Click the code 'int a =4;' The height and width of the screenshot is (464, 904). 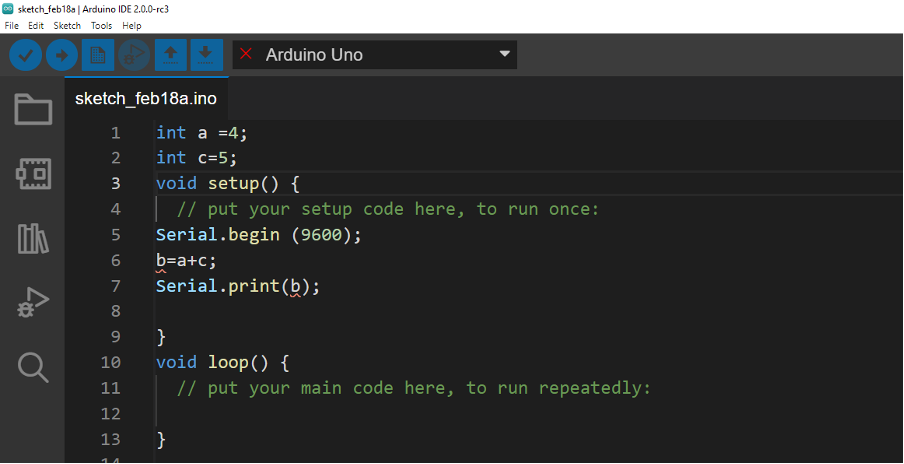tap(202, 133)
